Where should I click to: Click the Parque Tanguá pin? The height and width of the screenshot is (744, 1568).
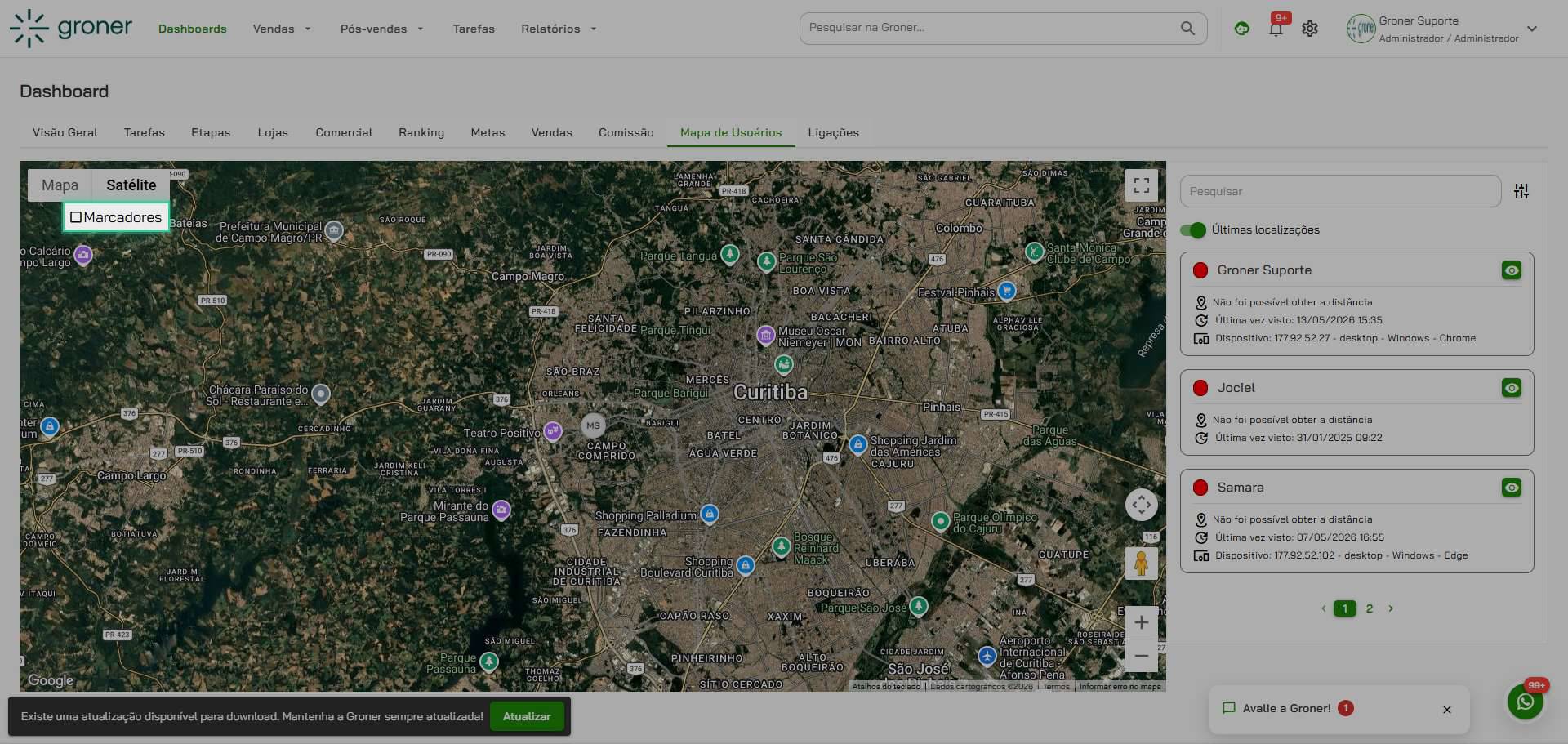(730, 255)
